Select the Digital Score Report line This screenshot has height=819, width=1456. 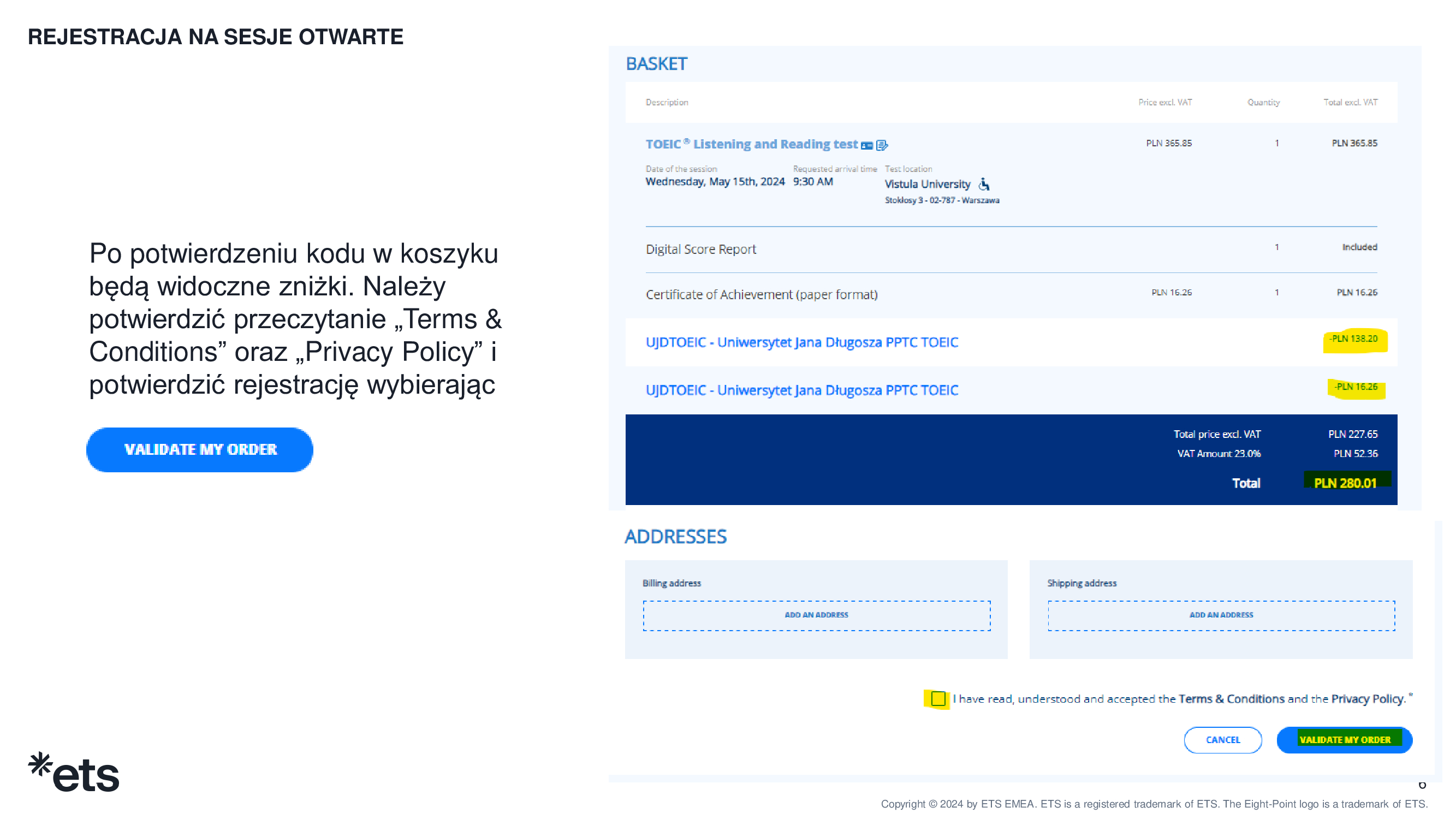[1011, 250]
